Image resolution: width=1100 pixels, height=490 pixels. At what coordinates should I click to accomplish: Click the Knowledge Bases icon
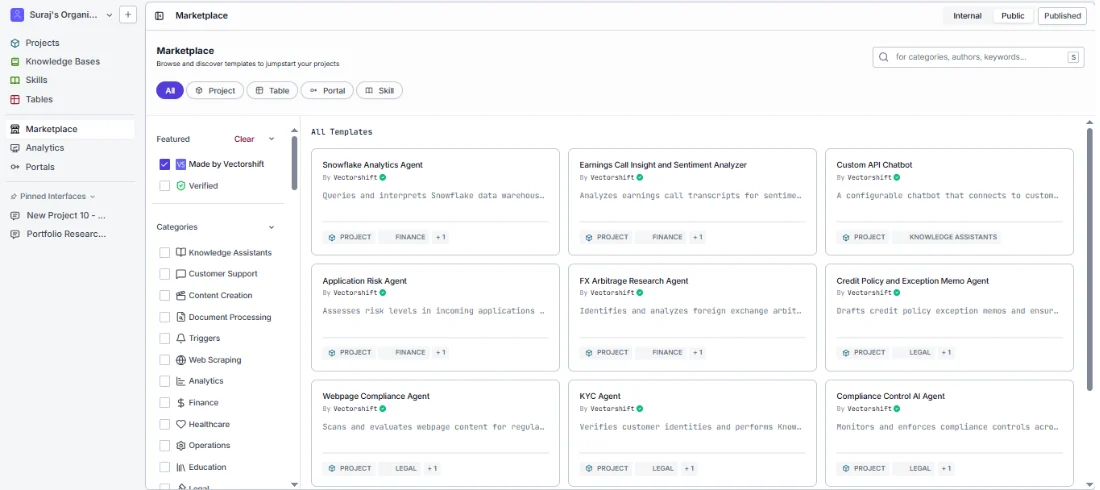15,62
